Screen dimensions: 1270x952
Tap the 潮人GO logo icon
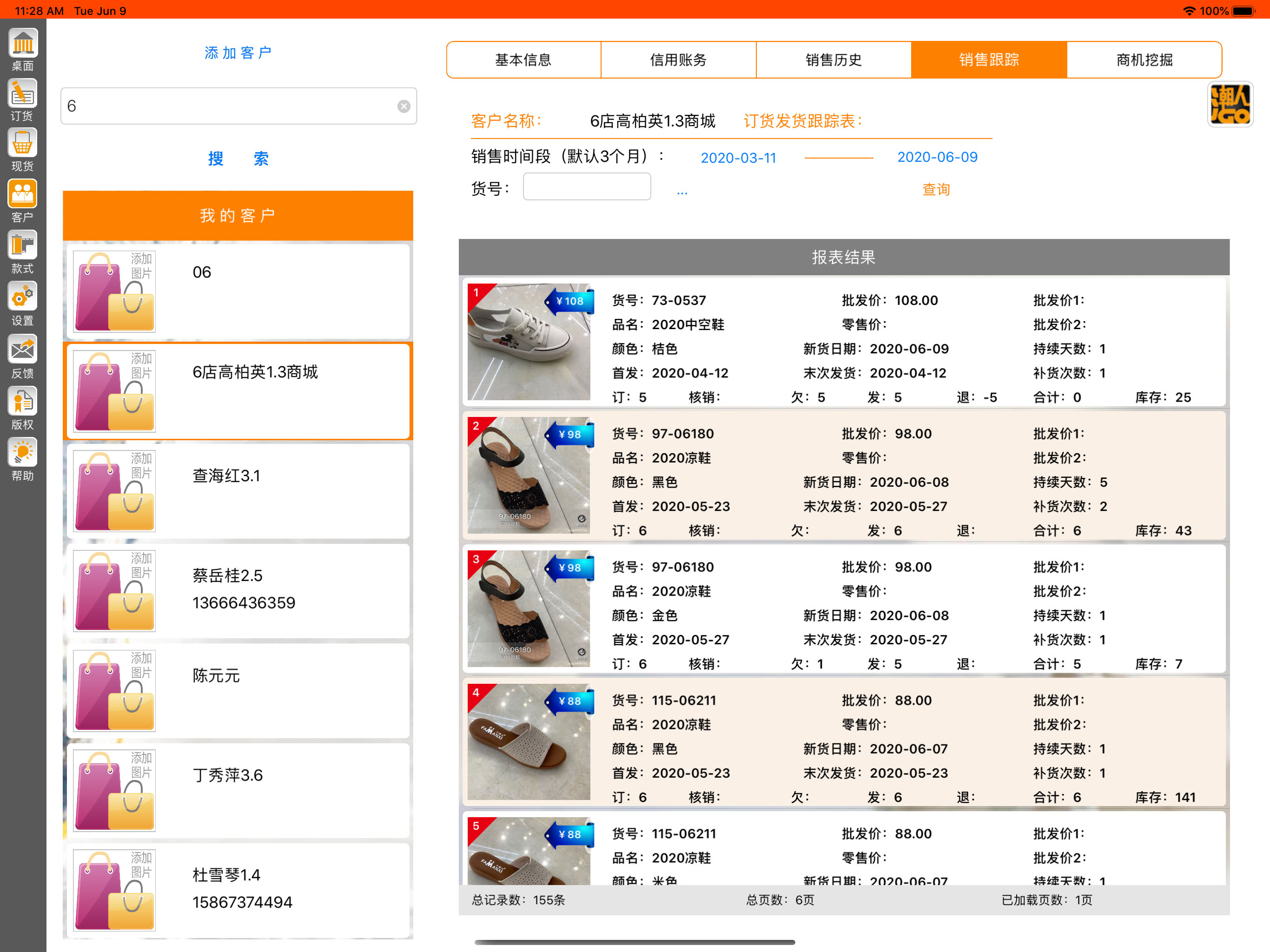click(x=1230, y=104)
